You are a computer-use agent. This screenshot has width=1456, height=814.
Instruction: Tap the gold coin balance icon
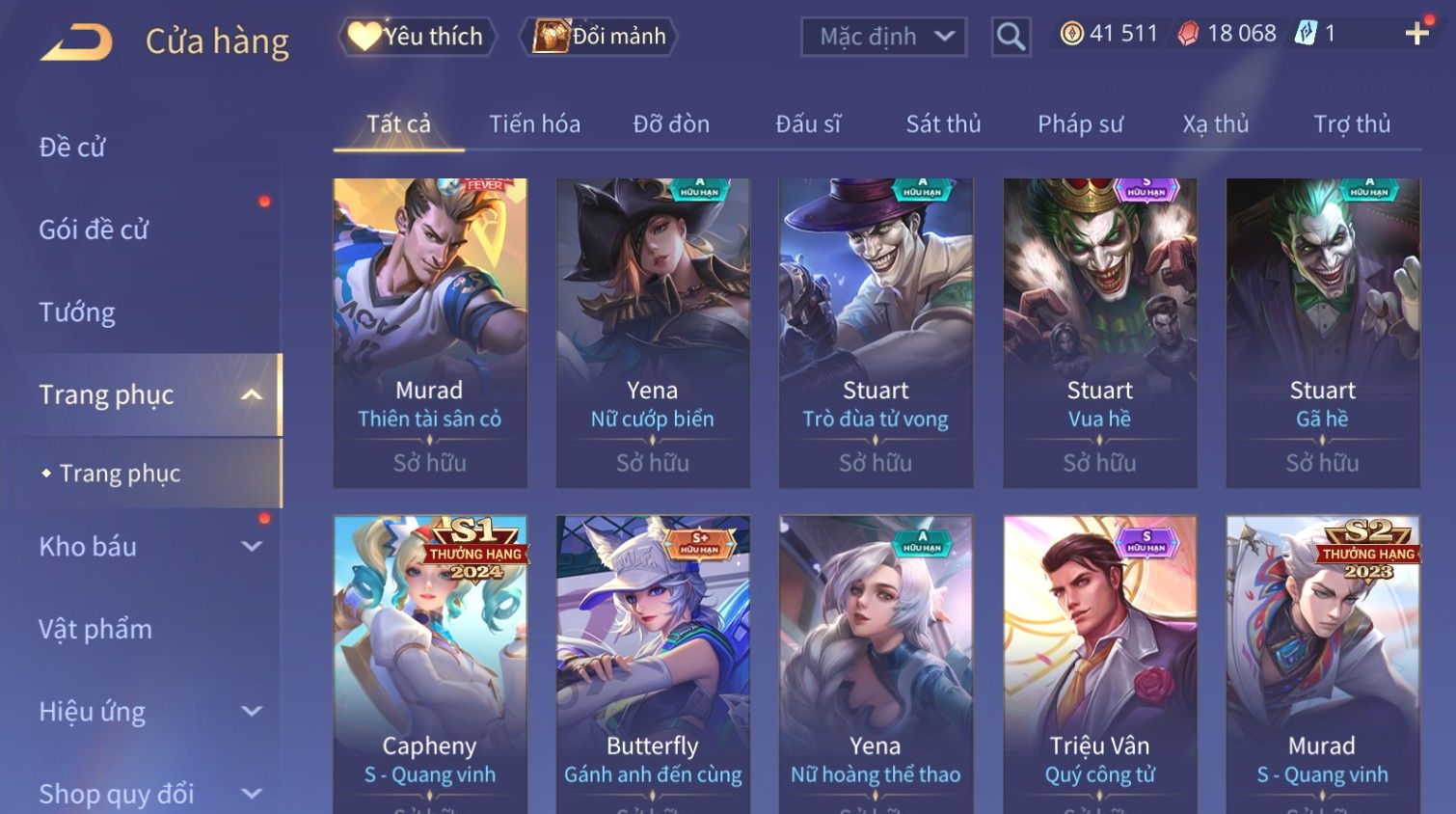click(x=1071, y=34)
